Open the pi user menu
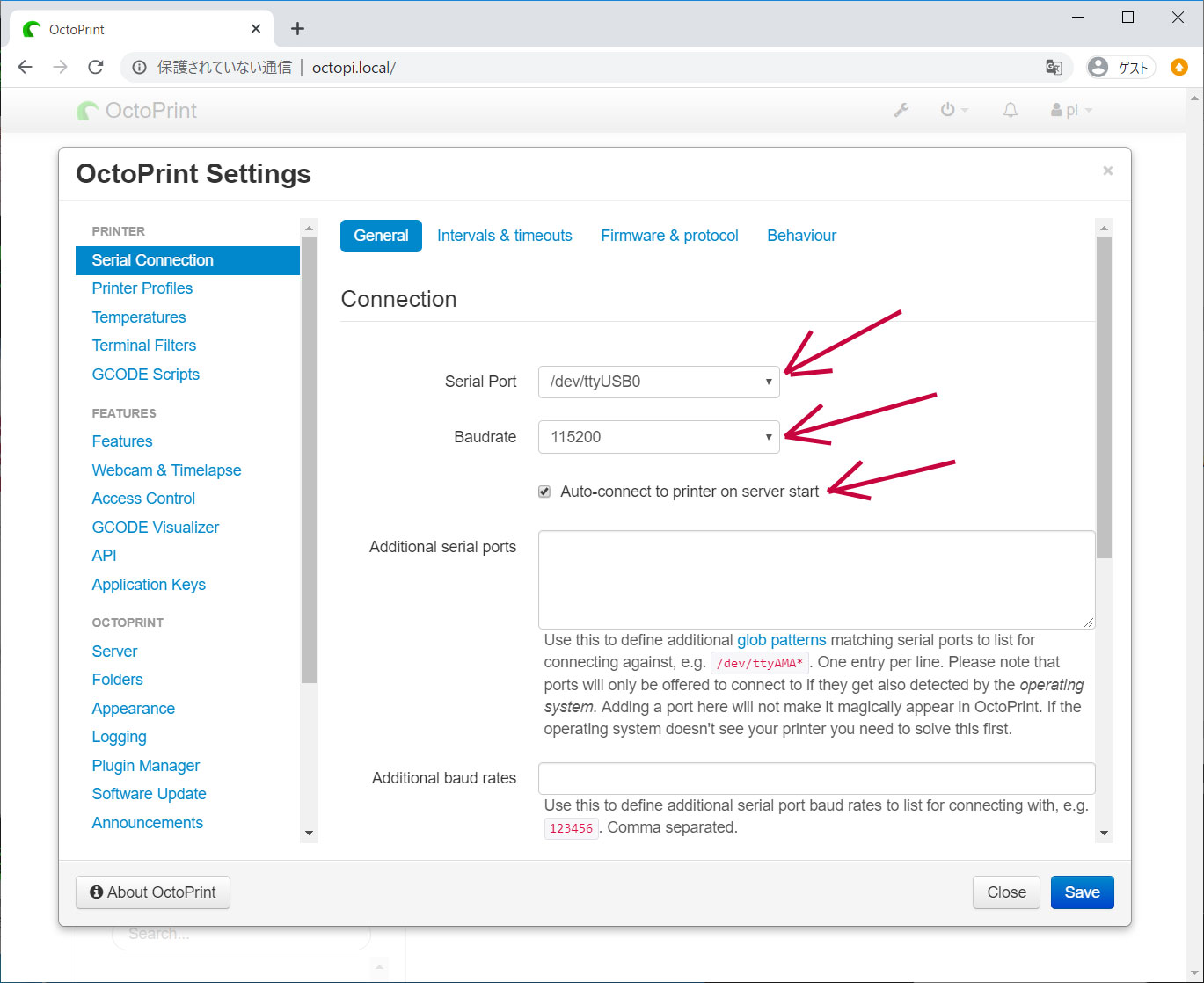This screenshot has width=1204, height=983. click(x=1071, y=110)
